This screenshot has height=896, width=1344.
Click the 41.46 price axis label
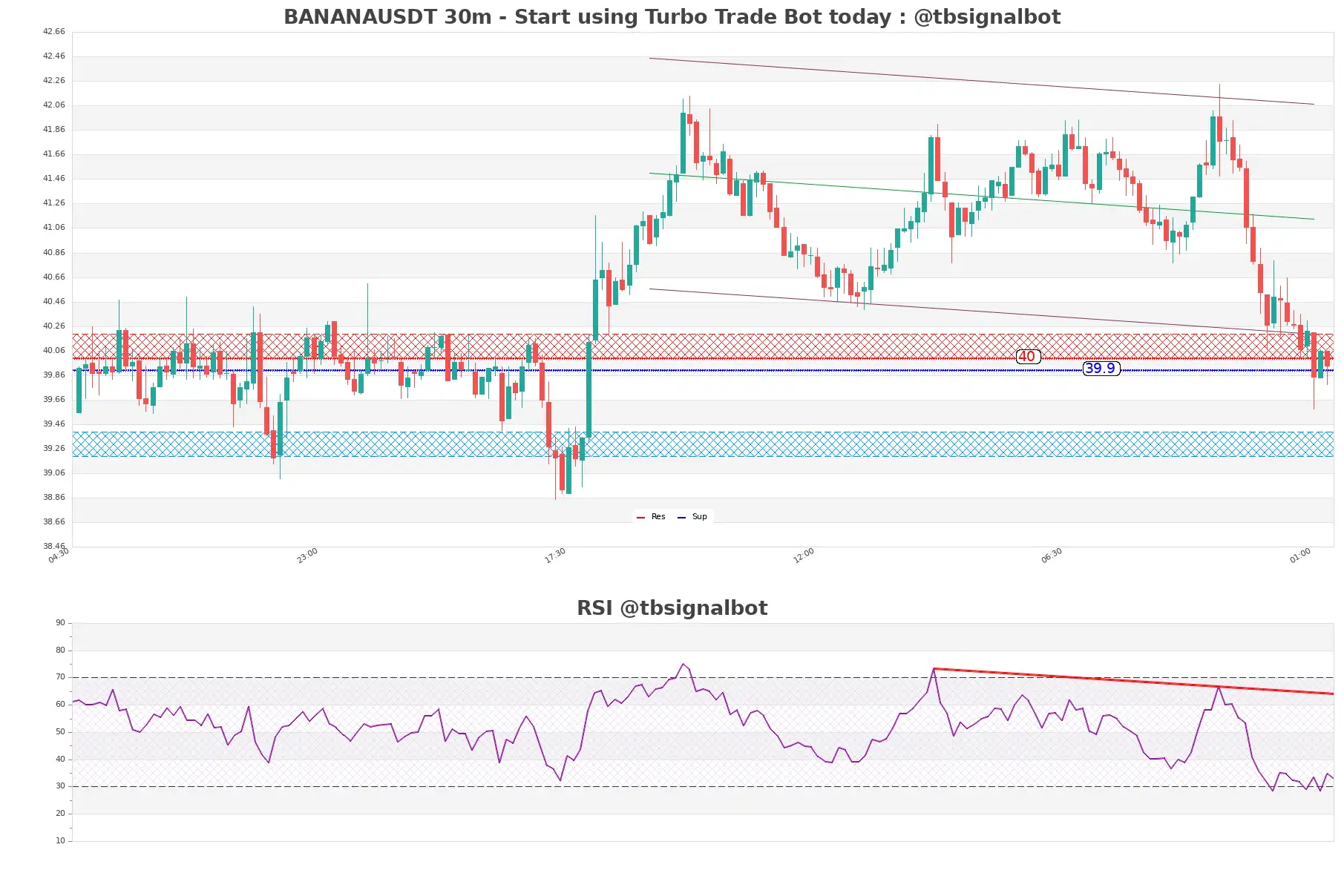pos(53,179)
